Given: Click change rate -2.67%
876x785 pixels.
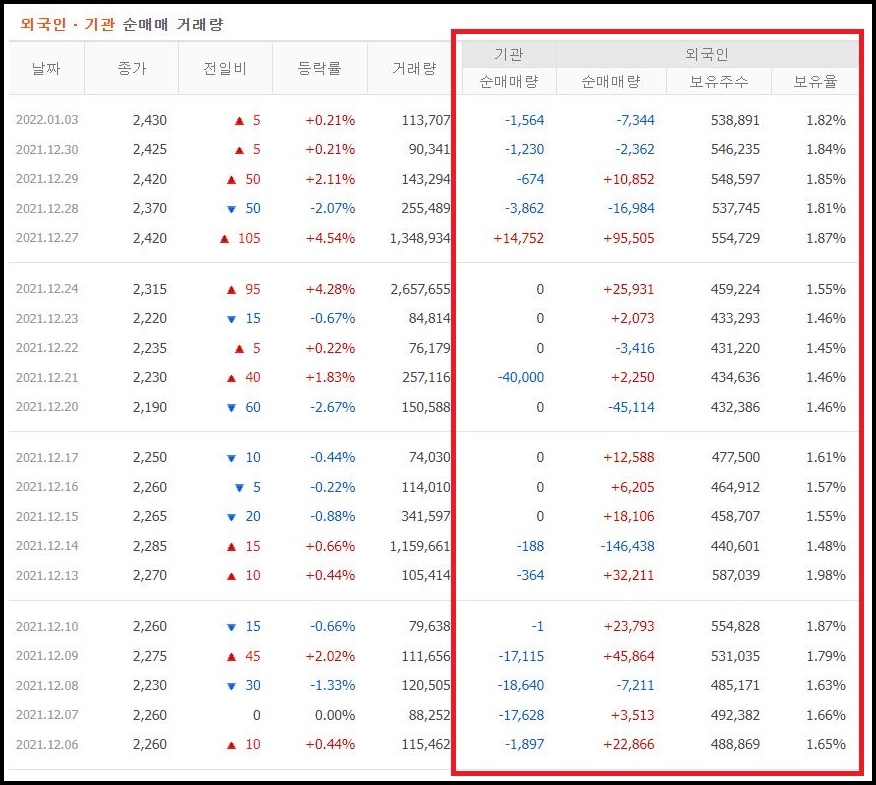Looking at the screenshot, I should [332, 407].
